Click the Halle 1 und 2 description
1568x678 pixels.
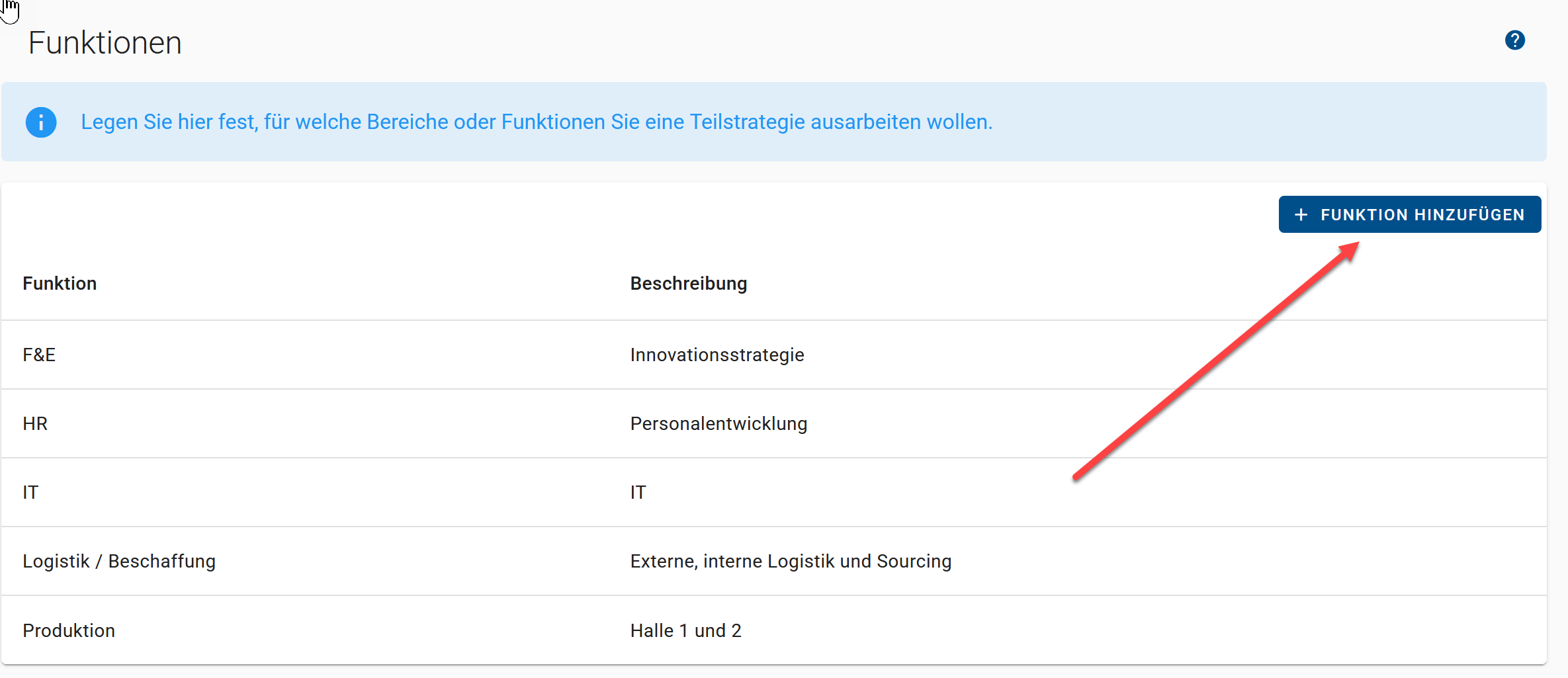685,630
